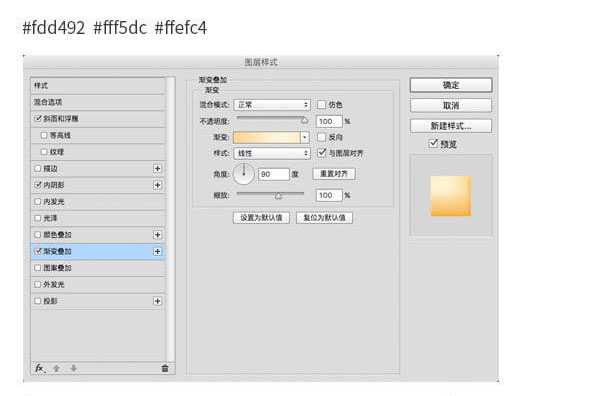
Task: Click plus icon beside 内阴影
Action: tap(157, 185)
